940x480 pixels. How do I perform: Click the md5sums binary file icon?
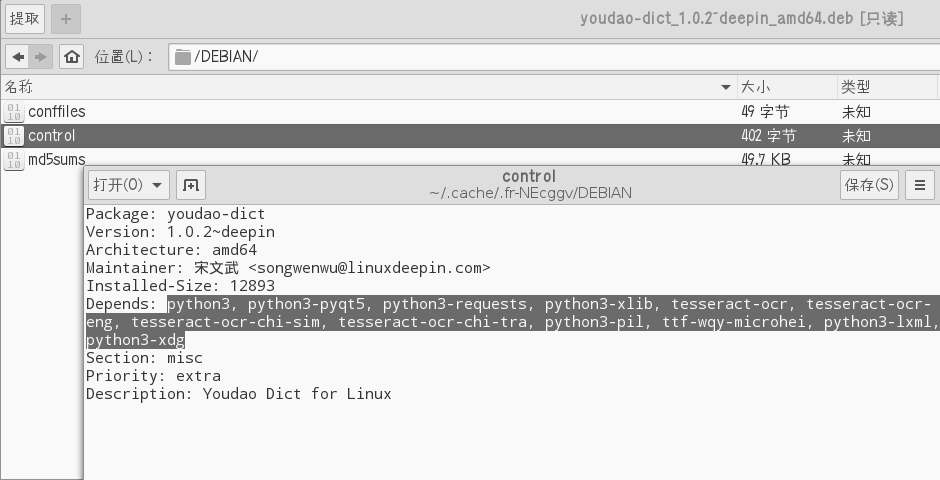tap(14, 160)
